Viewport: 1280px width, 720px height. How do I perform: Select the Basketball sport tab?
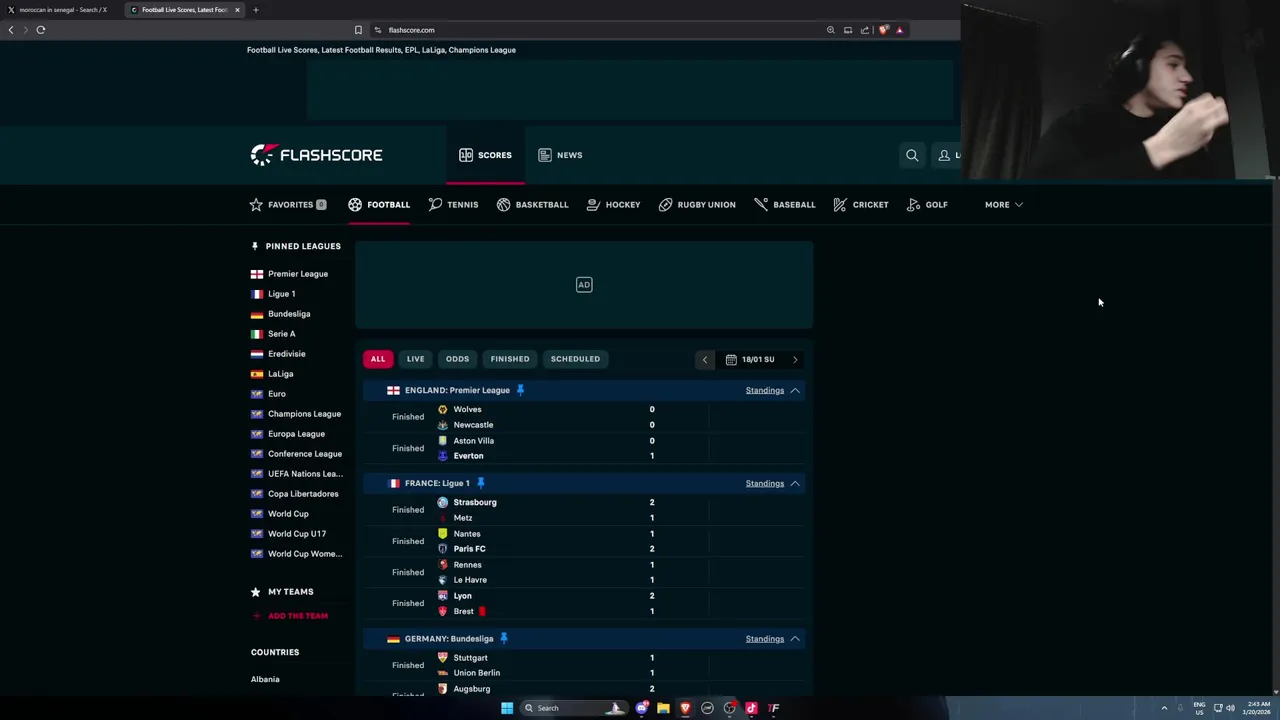click(x=532, y=204)
